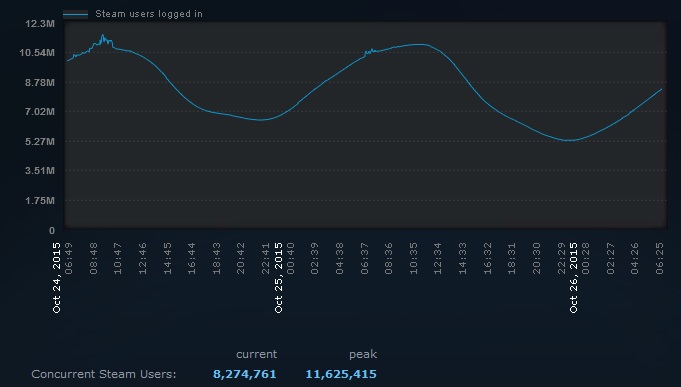Click the 06:25 time tick label

pyautogui.click(x=660, y=259)
